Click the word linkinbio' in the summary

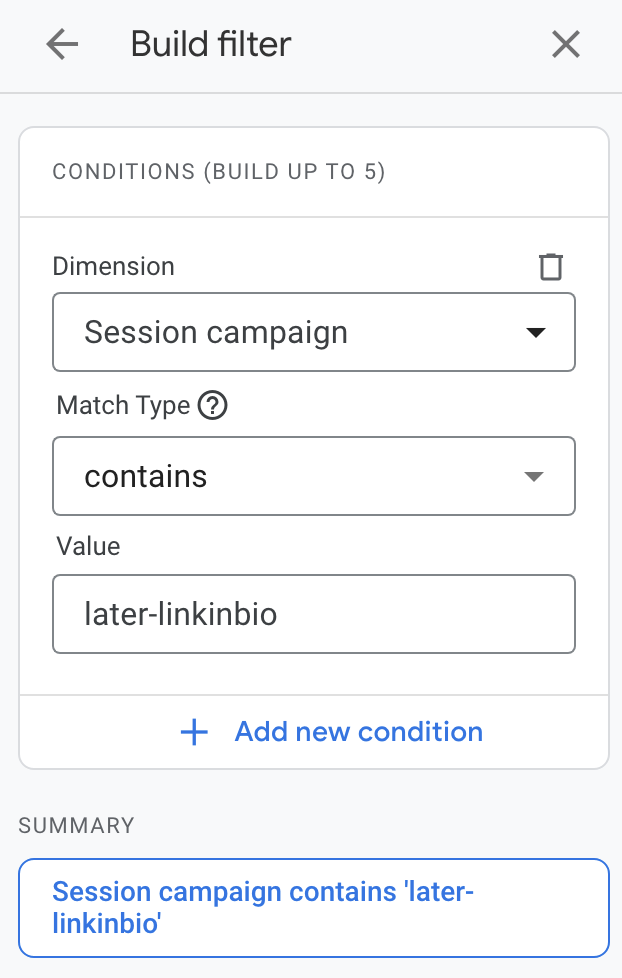(x=107, y=923)
